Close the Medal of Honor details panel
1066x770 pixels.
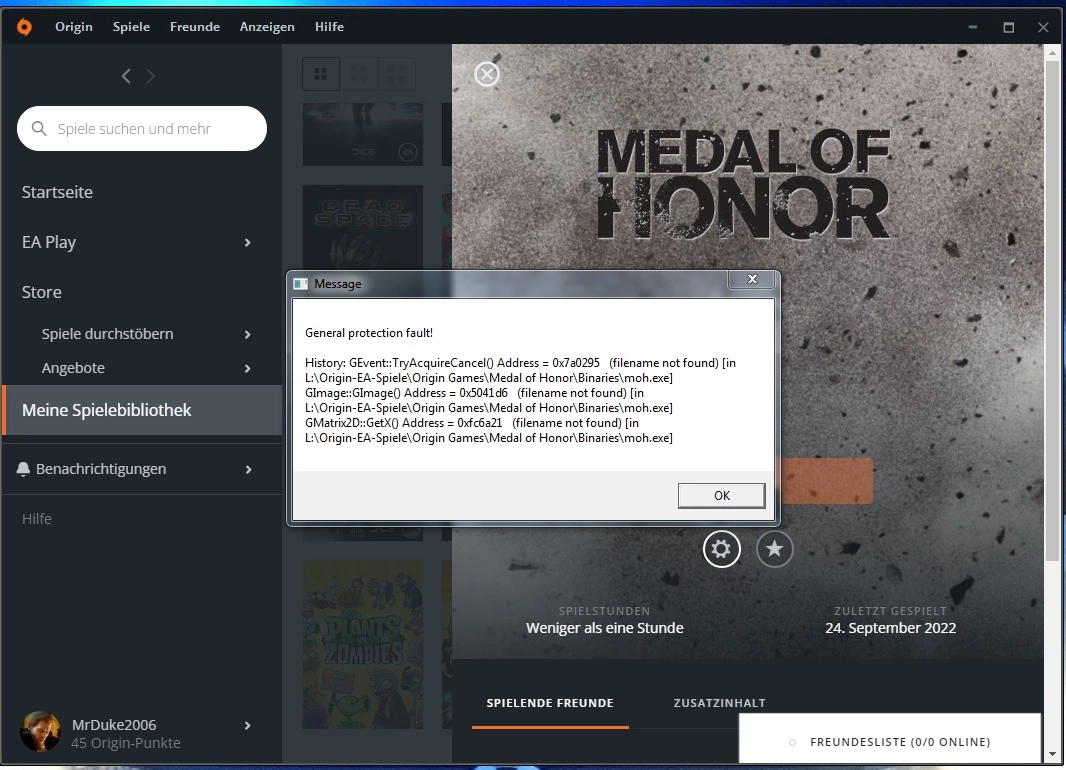(487, 74)
